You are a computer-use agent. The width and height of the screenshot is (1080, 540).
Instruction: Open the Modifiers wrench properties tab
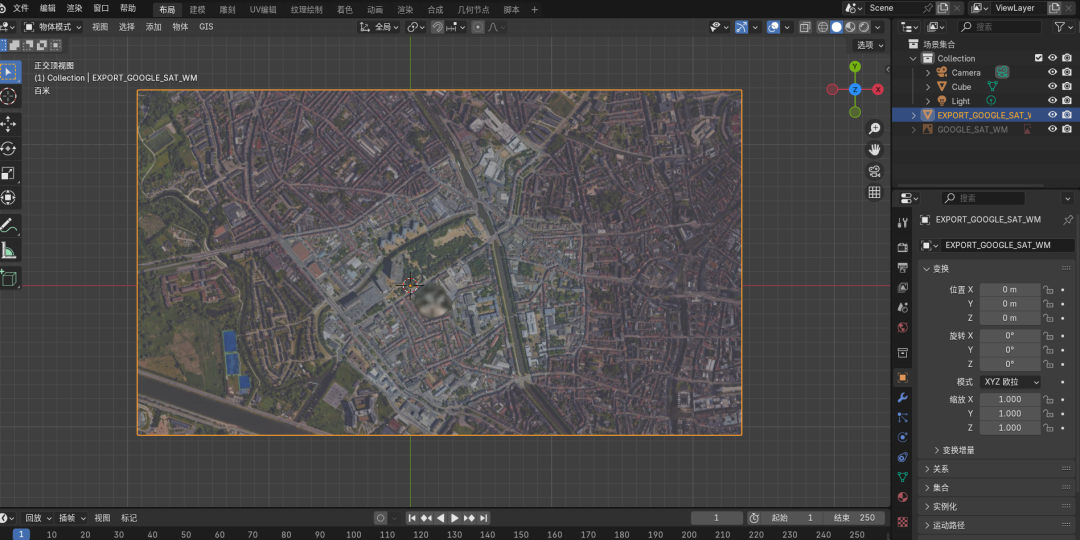[902, 397]
